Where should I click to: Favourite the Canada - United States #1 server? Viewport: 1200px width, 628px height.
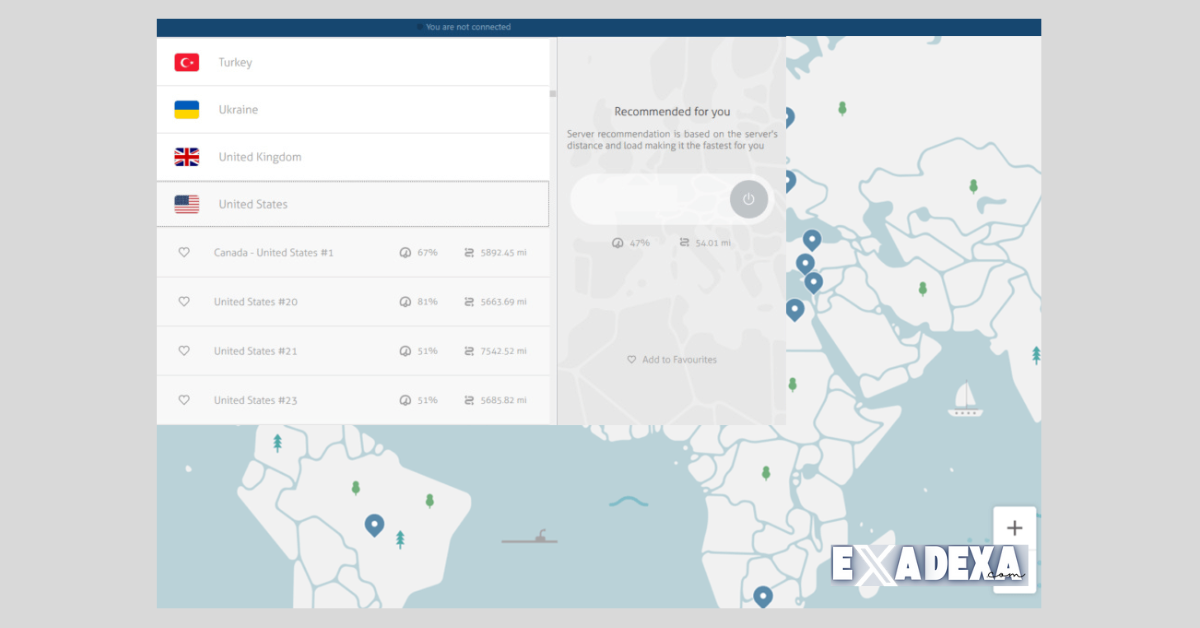click(184, 252)
